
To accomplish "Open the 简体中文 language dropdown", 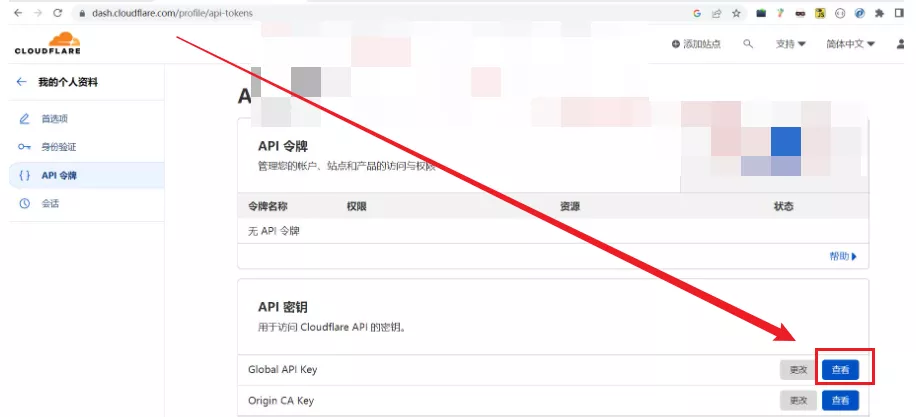I will (850, 44).
